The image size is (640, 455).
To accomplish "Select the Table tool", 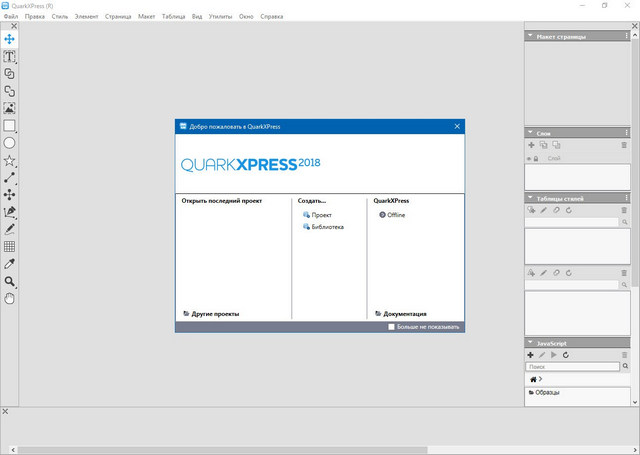I will point(9,246).
